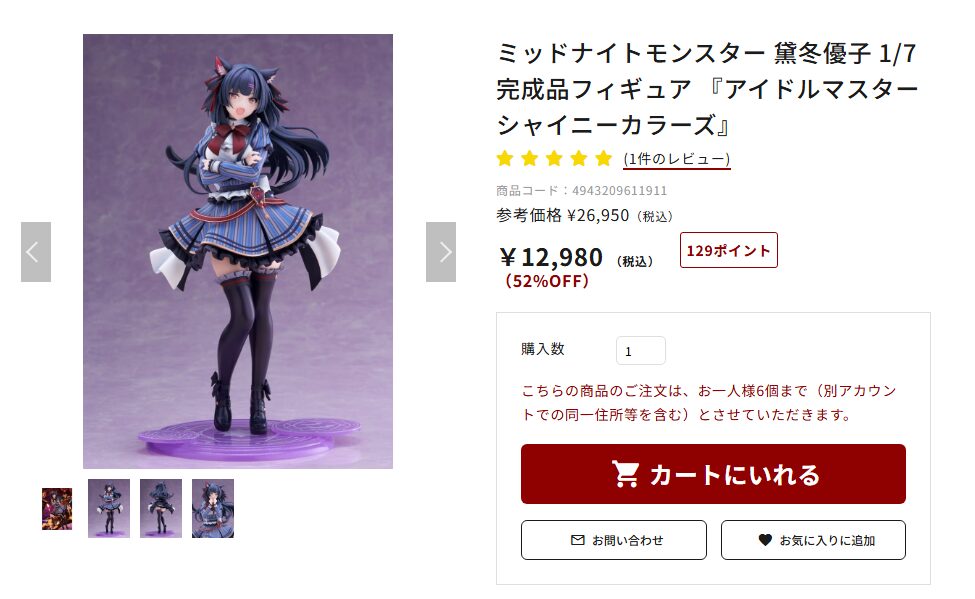Open the 1件のレビュー review link
The width and height of the screenshot is (975, 599).
click(677, 159)
